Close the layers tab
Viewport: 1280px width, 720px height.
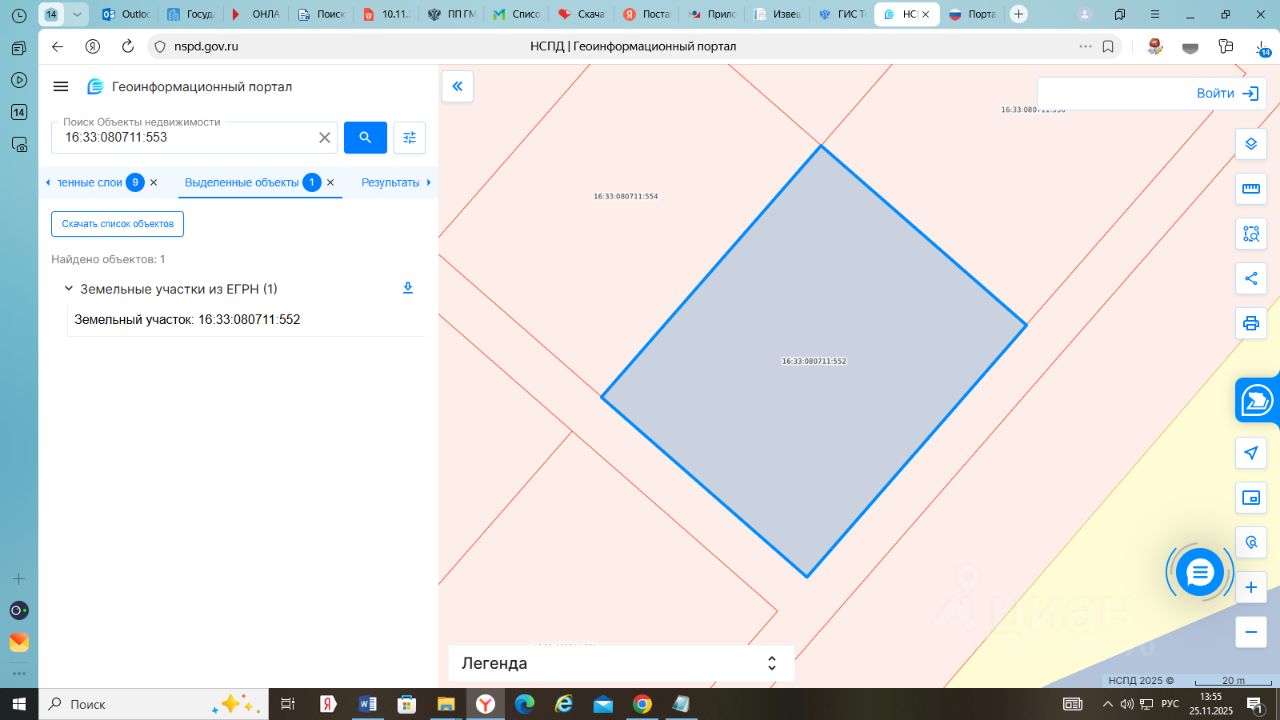[153, 182]
